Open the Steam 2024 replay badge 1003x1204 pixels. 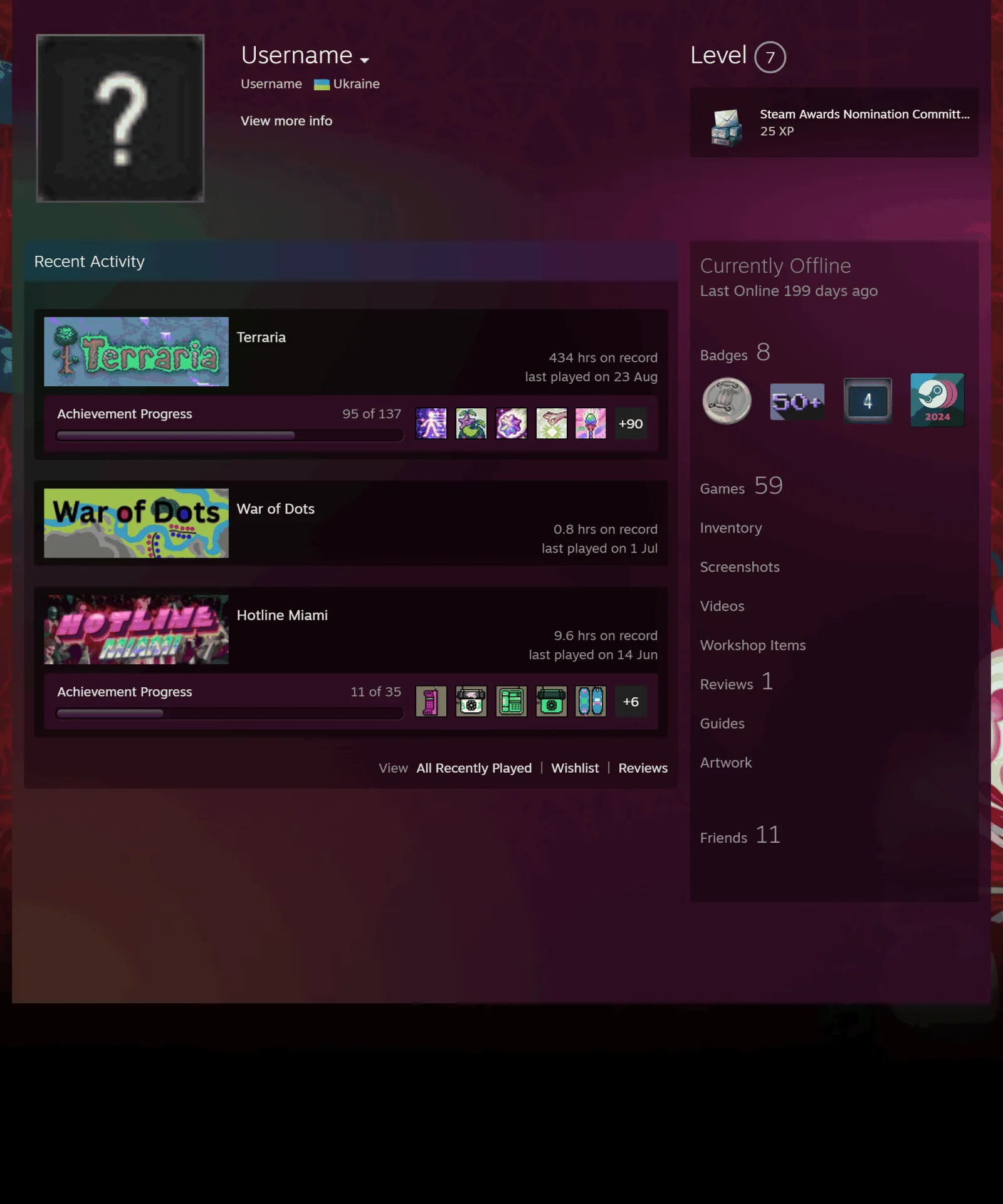937,400
